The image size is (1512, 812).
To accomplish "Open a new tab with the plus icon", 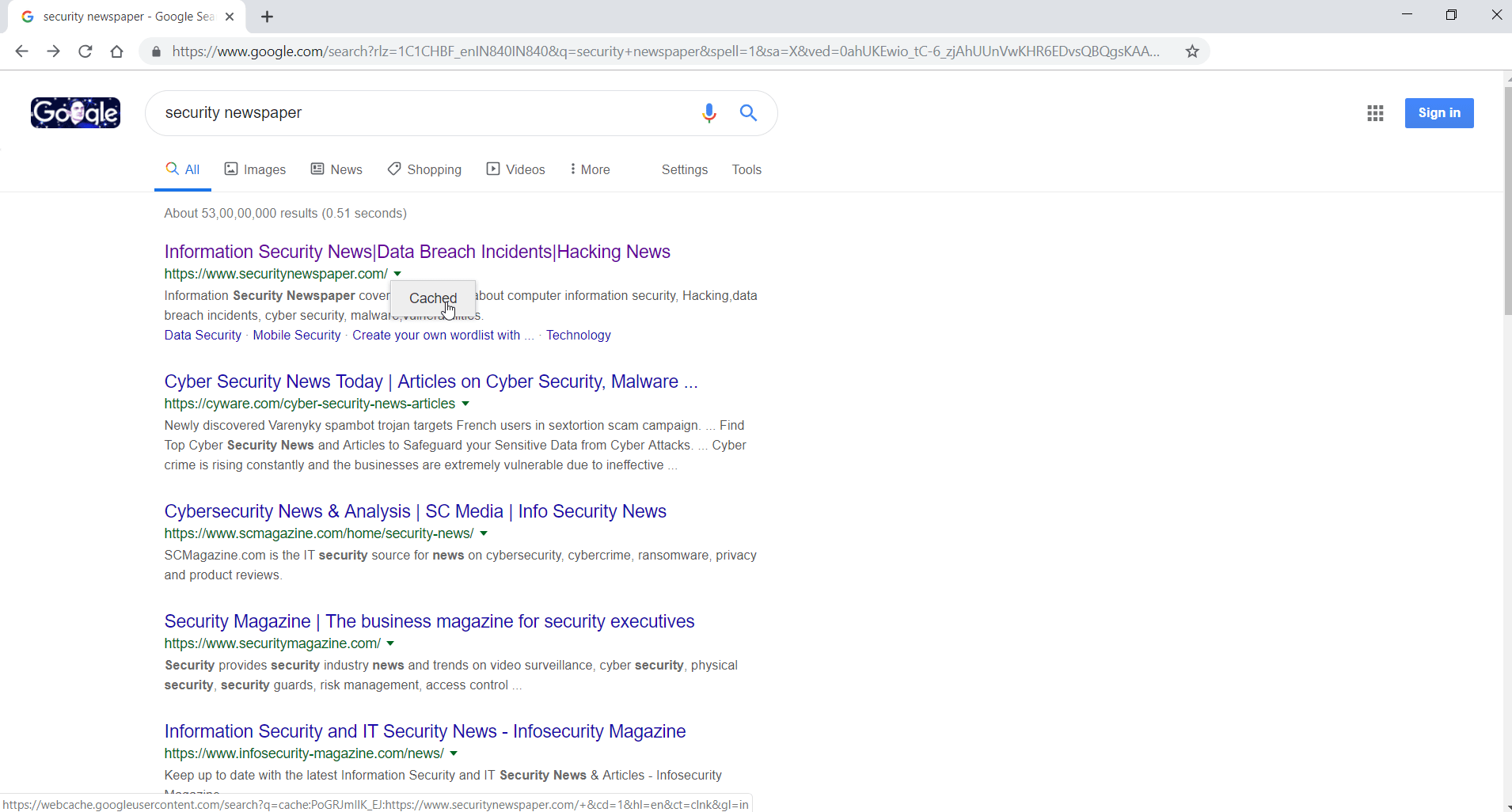I will [x=268, y=17].
